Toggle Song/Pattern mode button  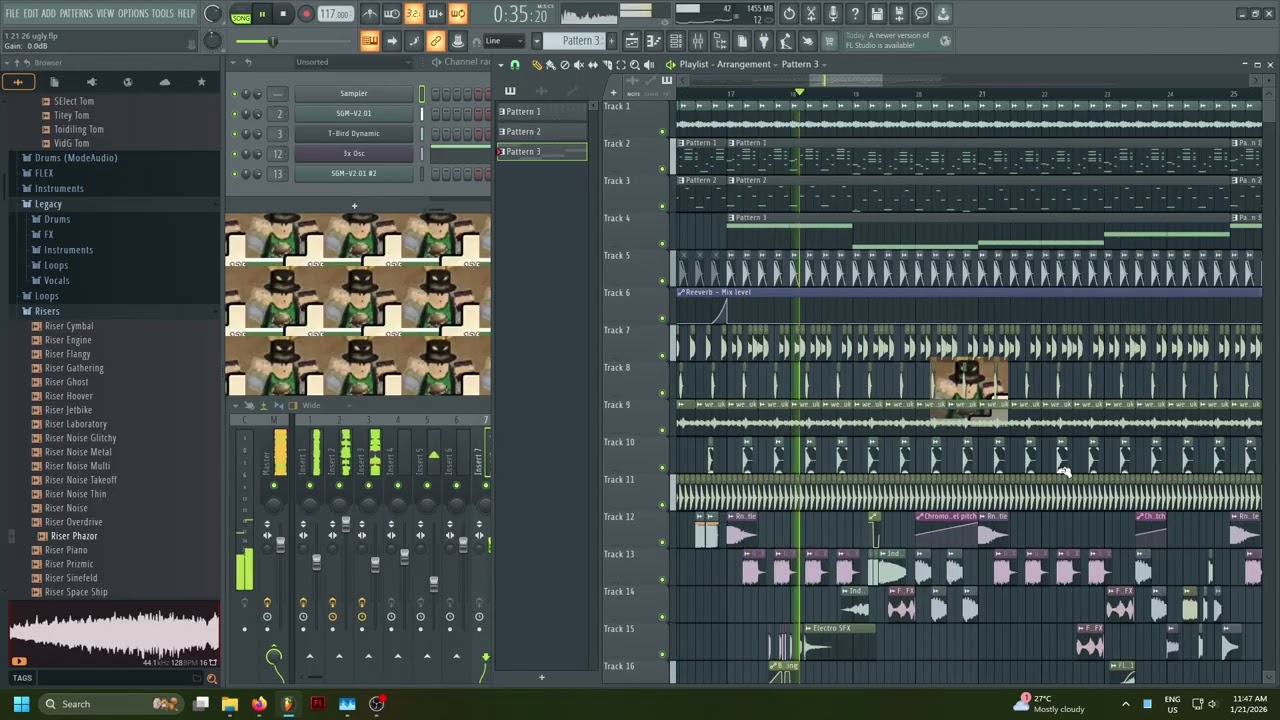[241, 14]
